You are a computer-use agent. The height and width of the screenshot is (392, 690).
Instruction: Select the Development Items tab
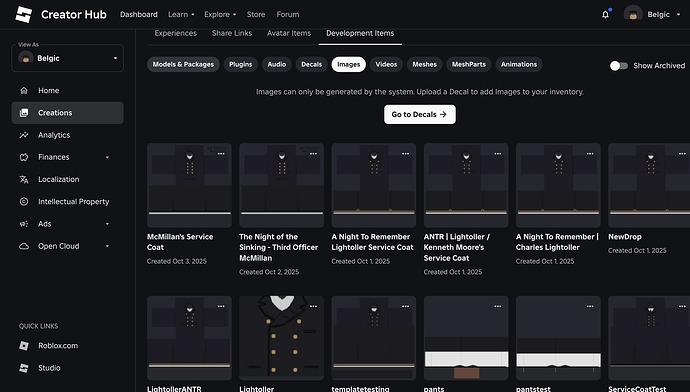tap(360, 33)
